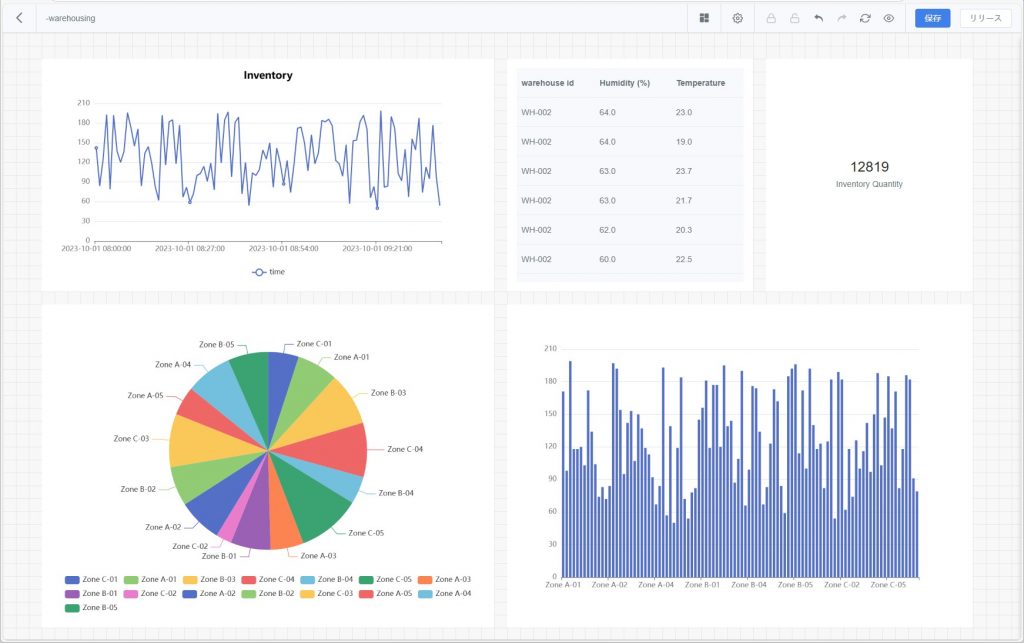The width and height of the screenshot is (1024, 643).
Task: Click the warehouse id column header
Action: [547, 83]
